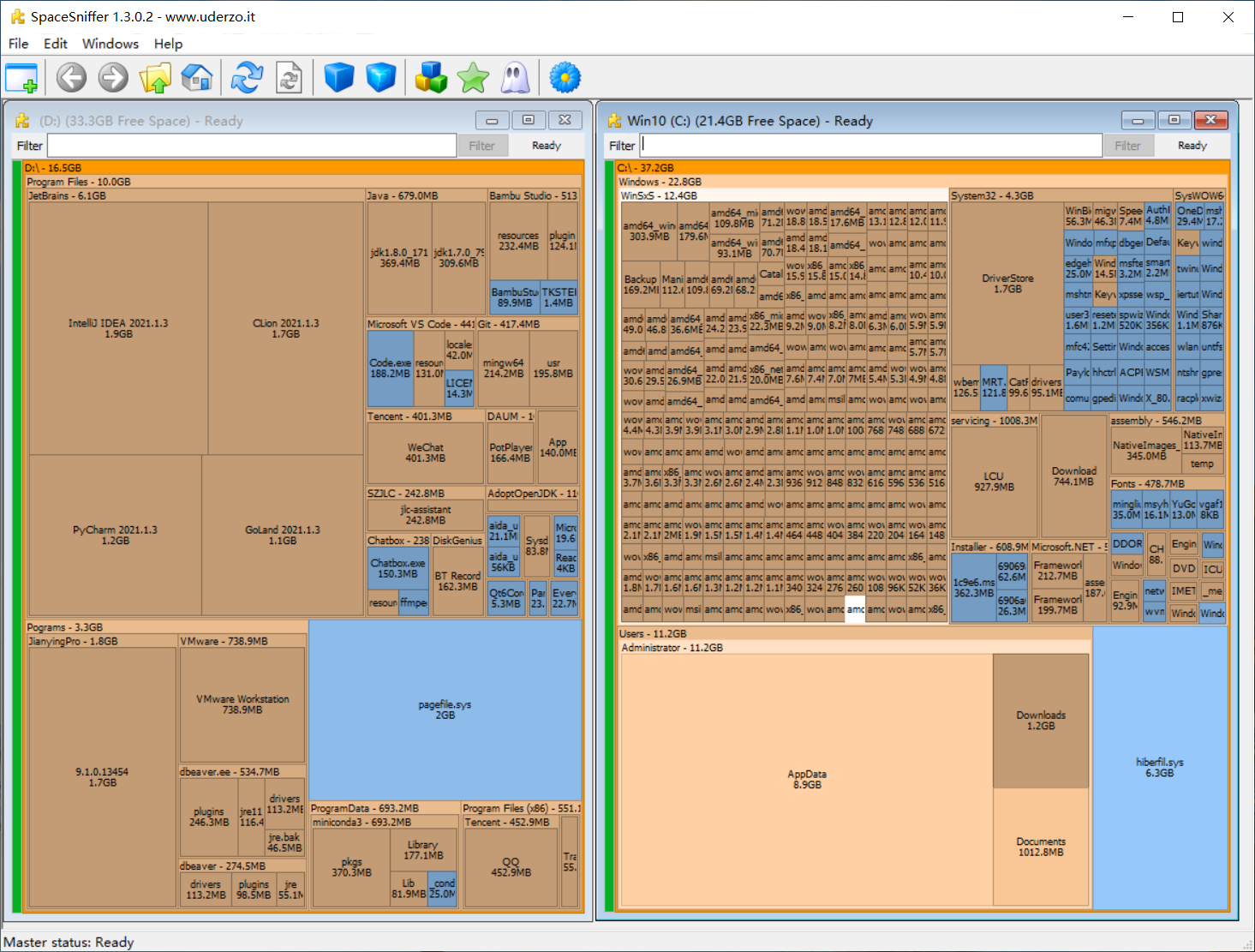Open a new view window
The height and width of the screenshot is (952, 1255).
pyautogui.click(x=21, y=78)
